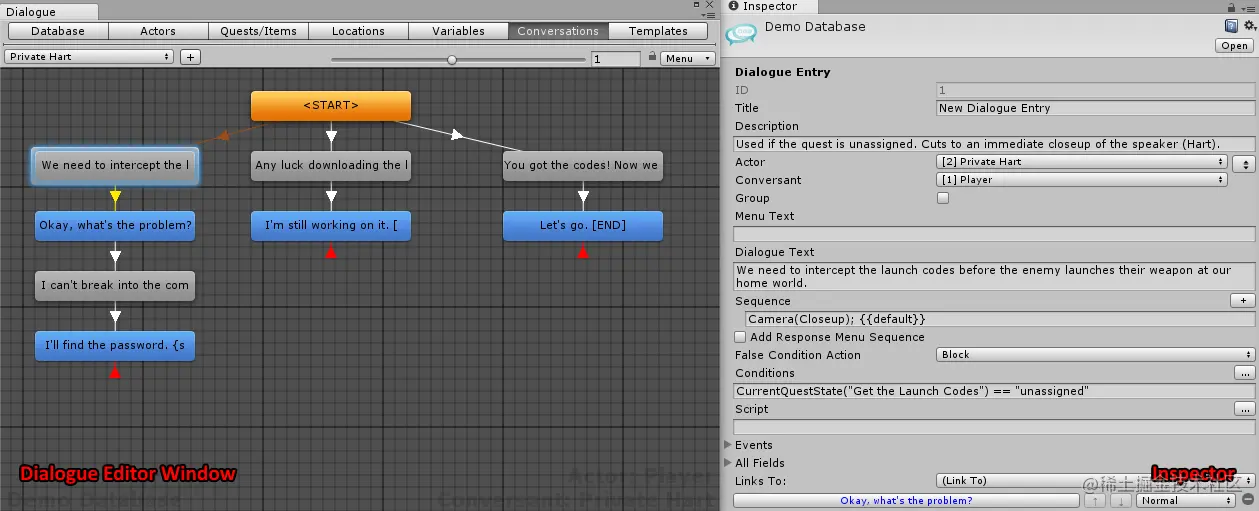Open the link priority dropdown 'Normal'
Viewport: 1259px width, 511px height.
(x=1187, y=500)
